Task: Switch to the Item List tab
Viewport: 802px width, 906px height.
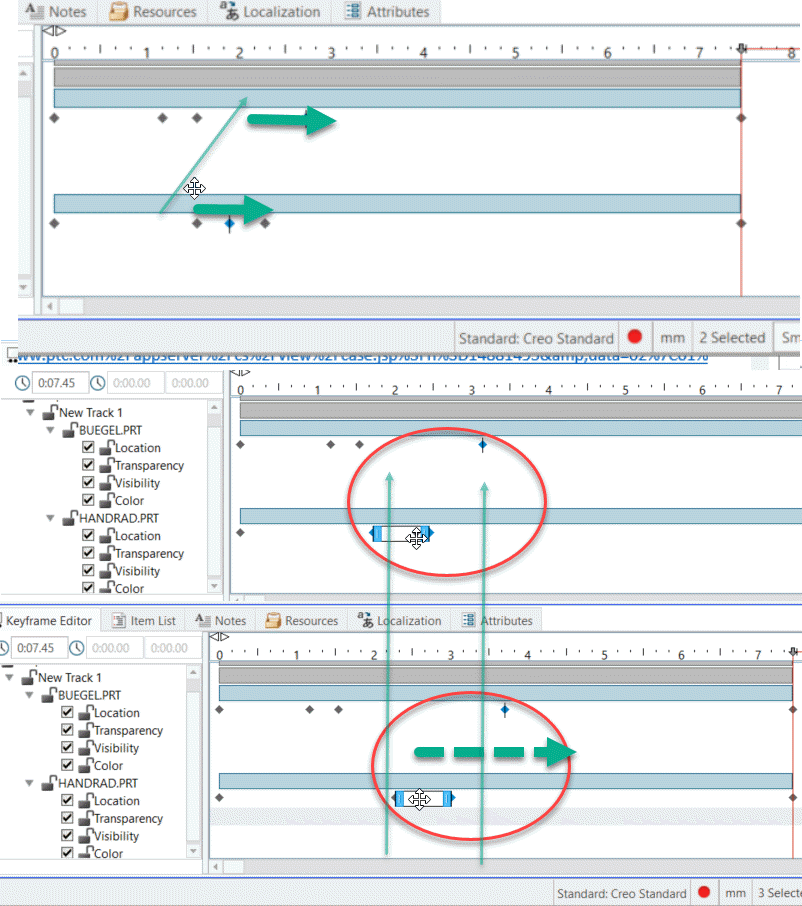Action: pyautogui.click(x=144, y=621)
